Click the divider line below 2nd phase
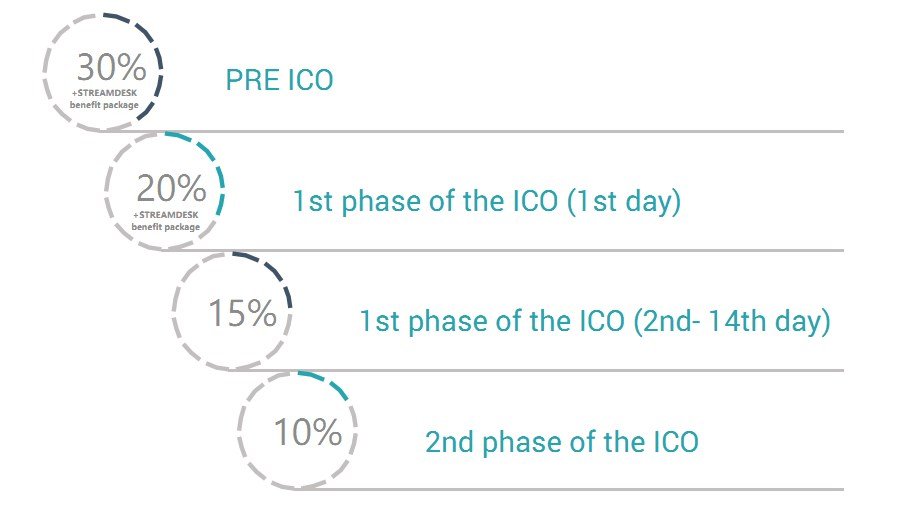 coord(571,490)
